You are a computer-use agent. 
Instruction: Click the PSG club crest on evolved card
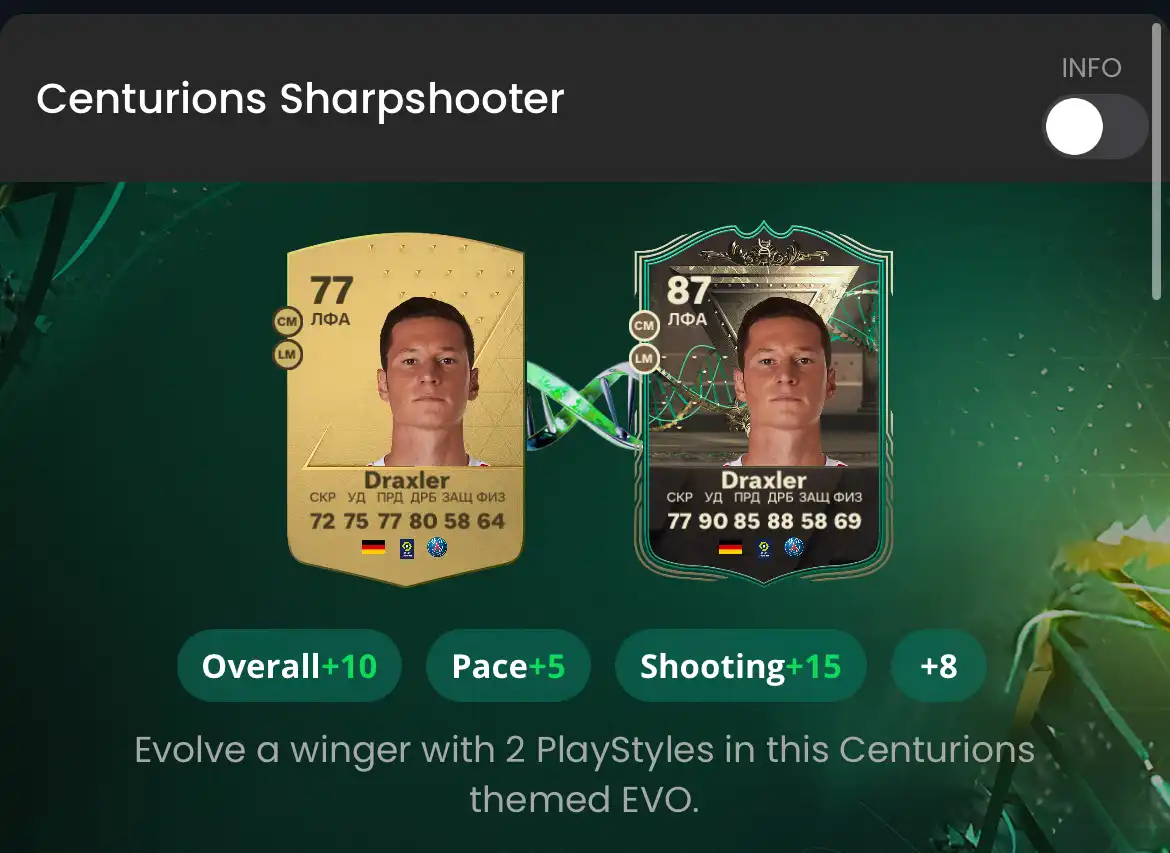(794, 547)
